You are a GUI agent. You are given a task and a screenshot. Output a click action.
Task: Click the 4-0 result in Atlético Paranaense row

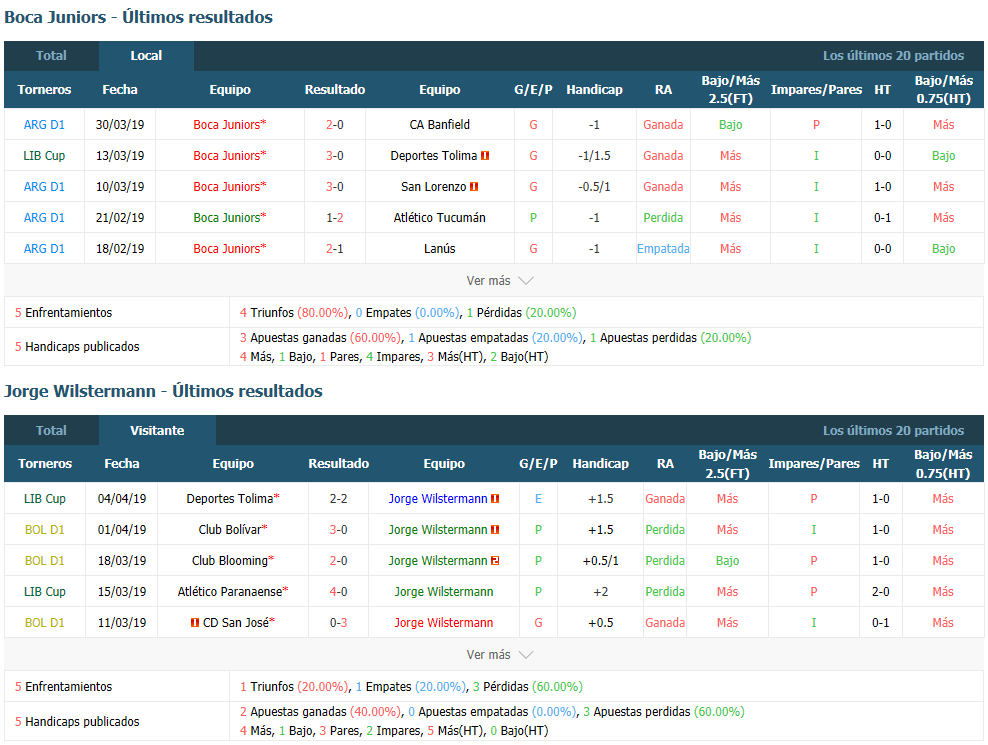coord(338,591)
